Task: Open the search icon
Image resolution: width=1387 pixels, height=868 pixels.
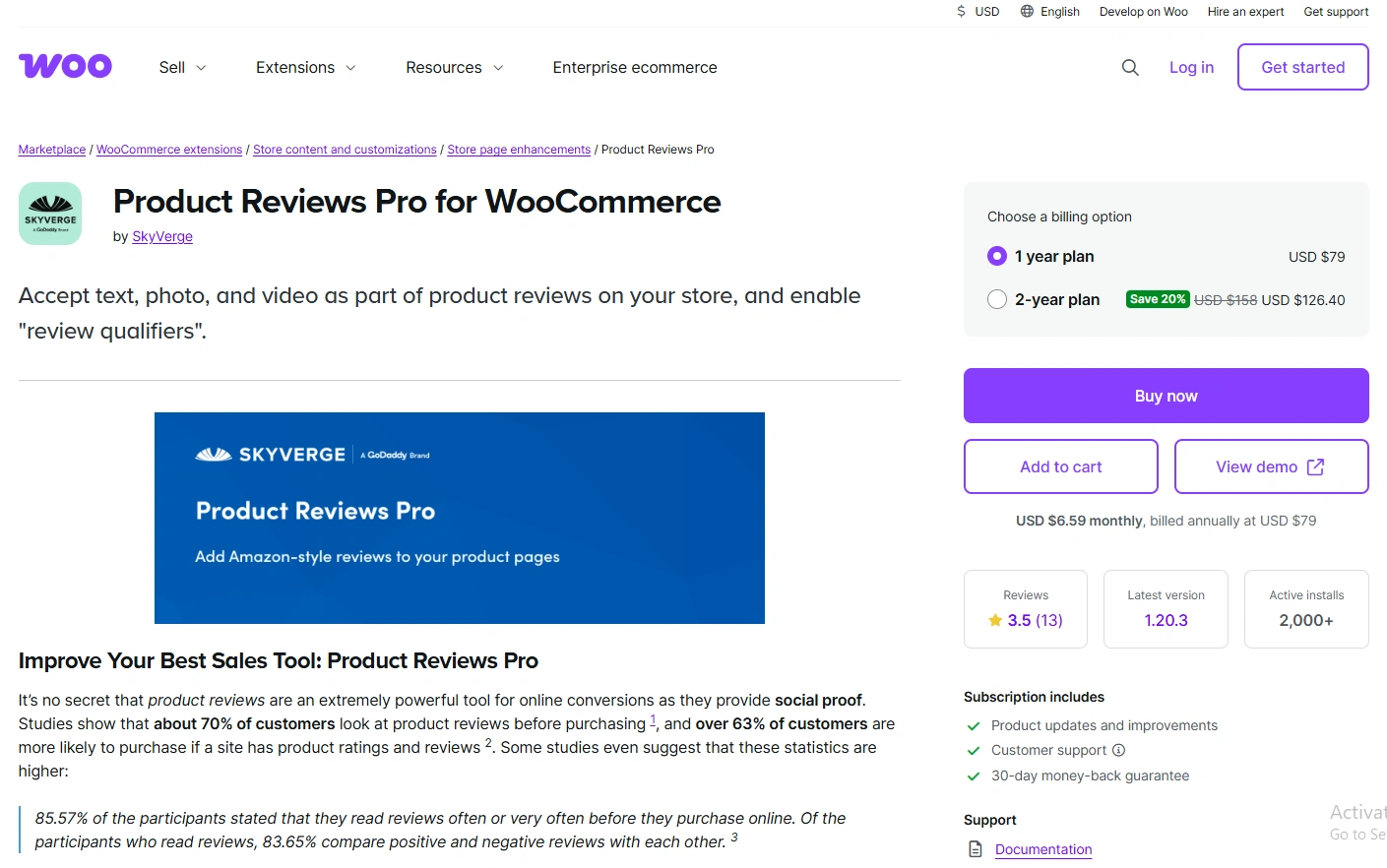Action: (1129, 67)
